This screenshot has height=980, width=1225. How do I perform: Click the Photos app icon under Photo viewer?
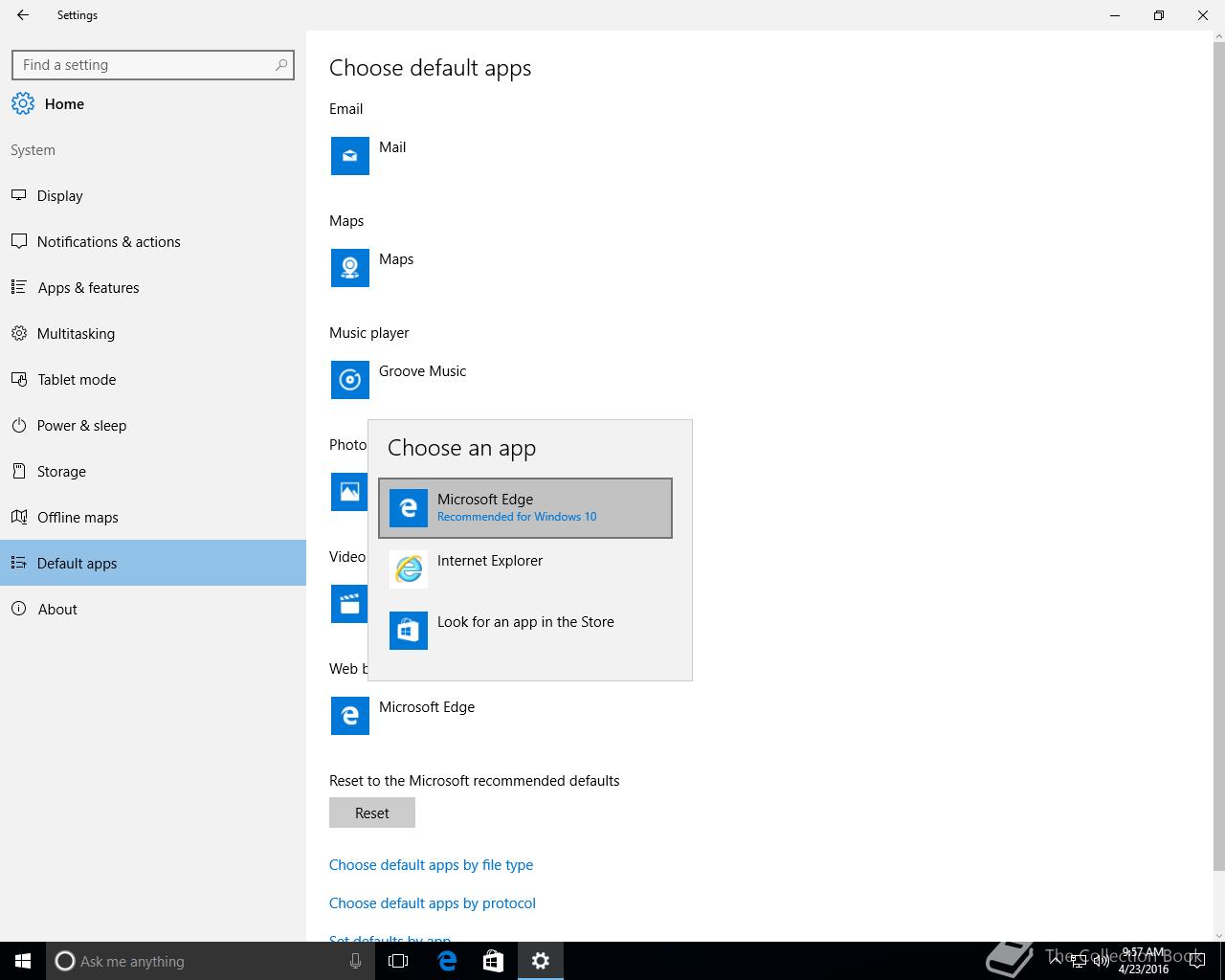click(x=349, y=492)
